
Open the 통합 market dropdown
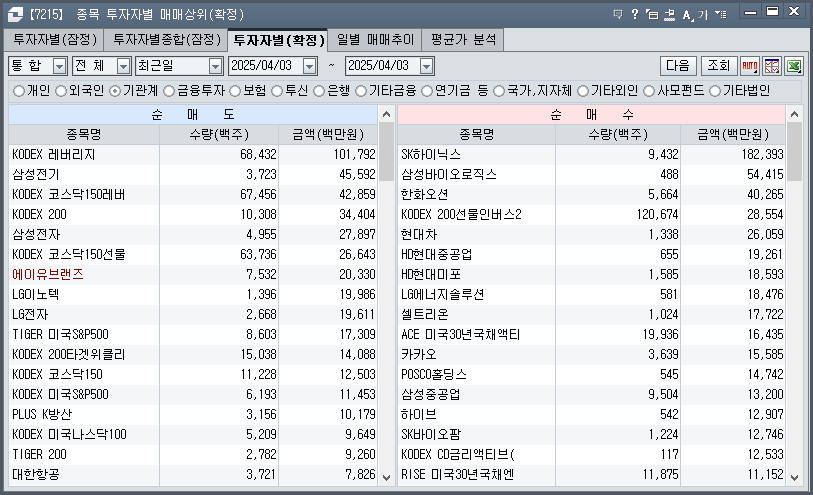(60, 66)
